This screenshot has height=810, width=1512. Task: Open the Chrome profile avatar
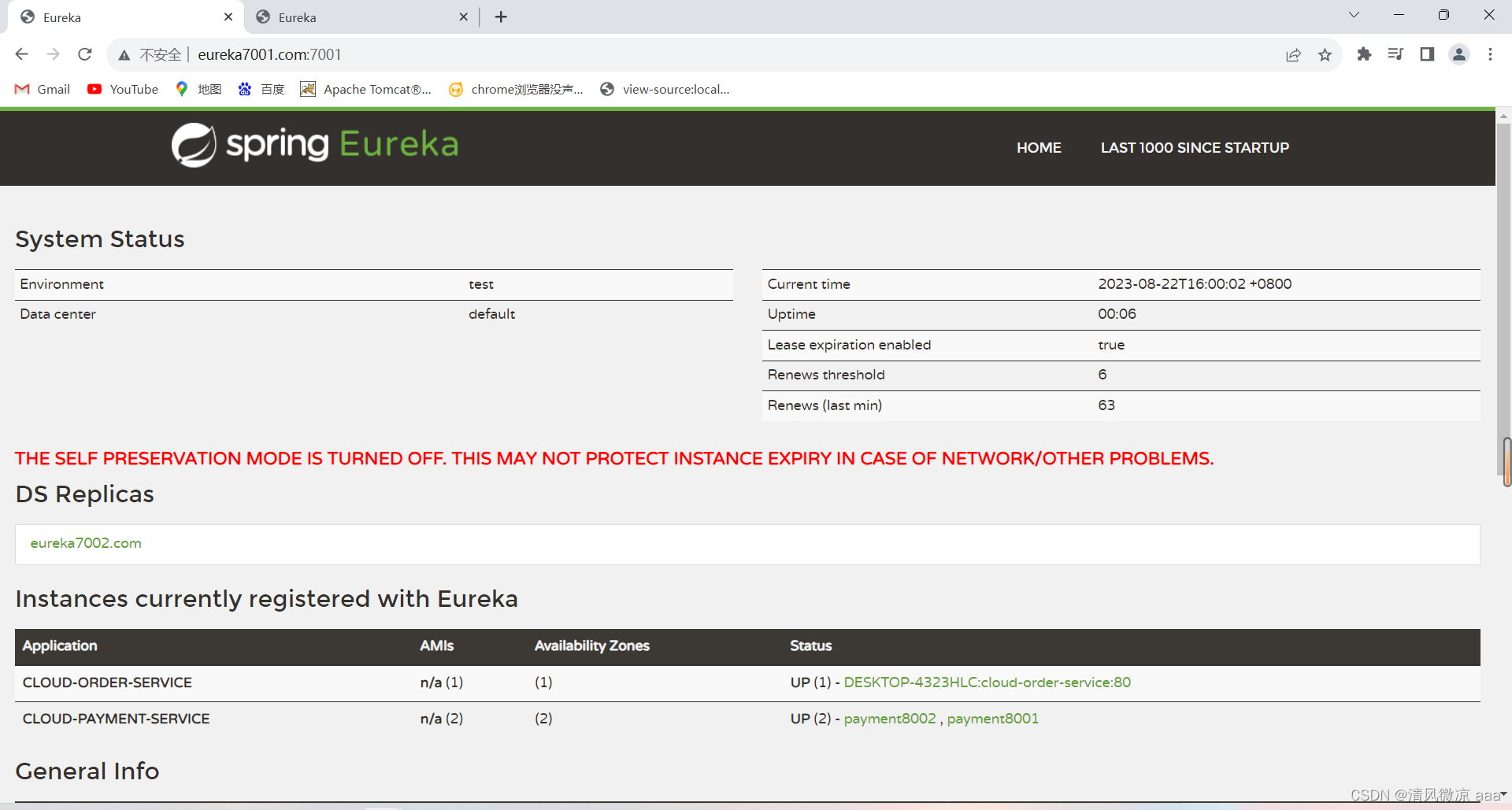pyautogui.click(x=1459, y=54)
